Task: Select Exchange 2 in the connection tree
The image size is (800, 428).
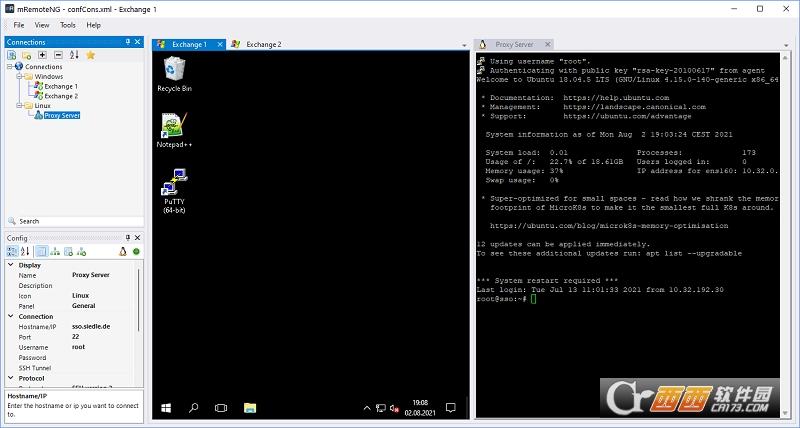Action: [x=61, y=96]
